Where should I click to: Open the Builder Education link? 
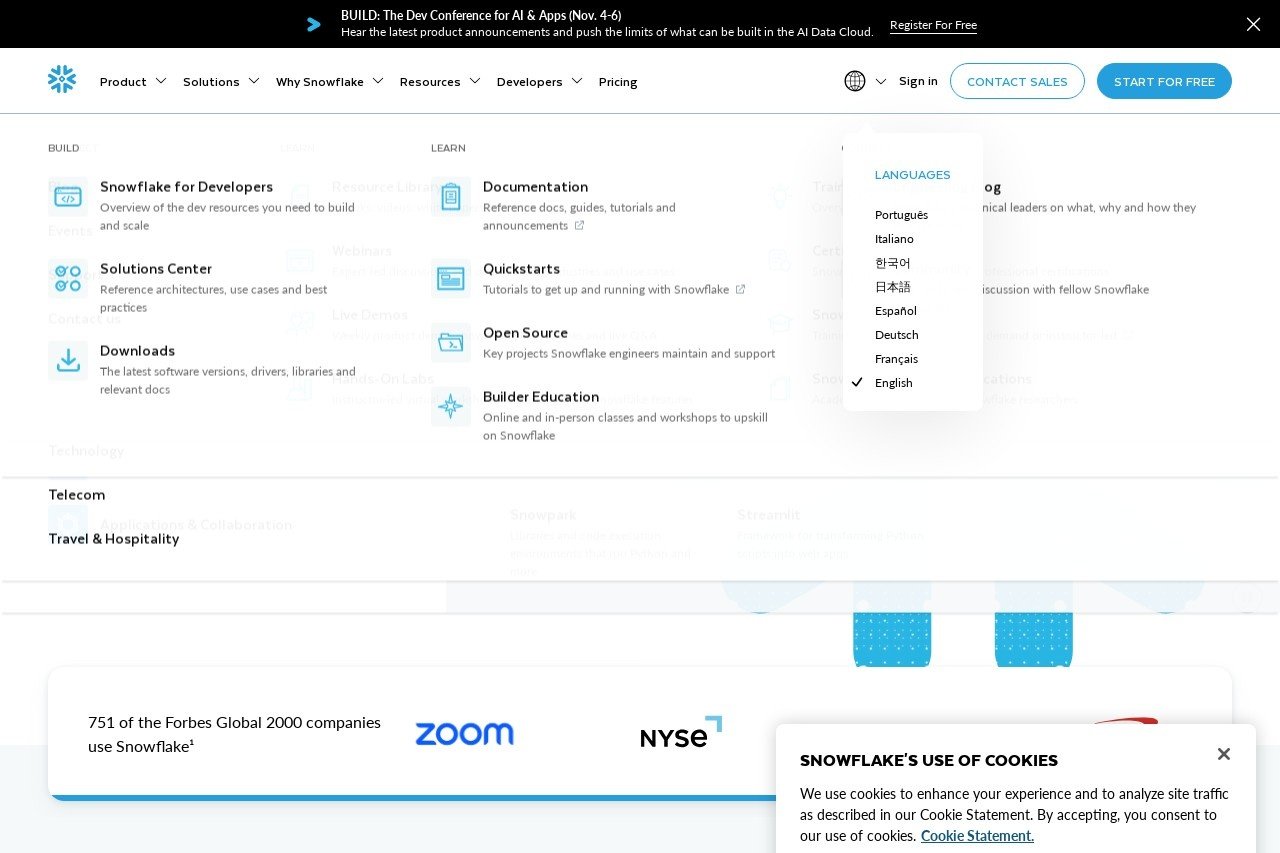click(541, 397)
